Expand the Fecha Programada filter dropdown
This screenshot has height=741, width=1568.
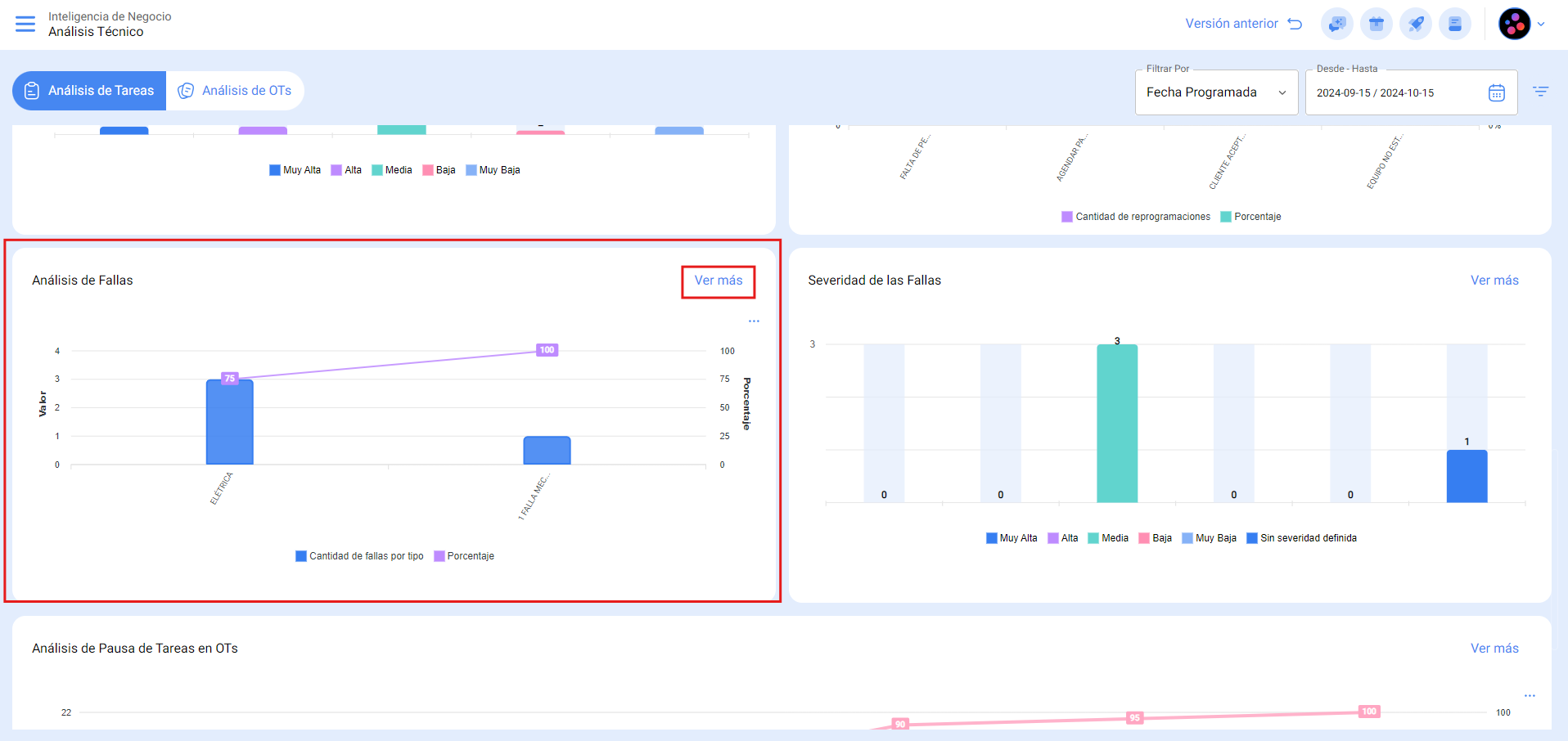pyautogui.click(x=1215, y=92)
